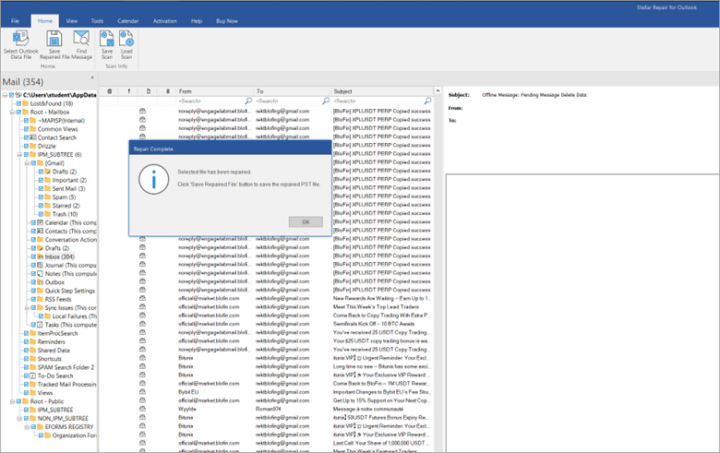Click the deleted-items column header icon

(110, 91)
